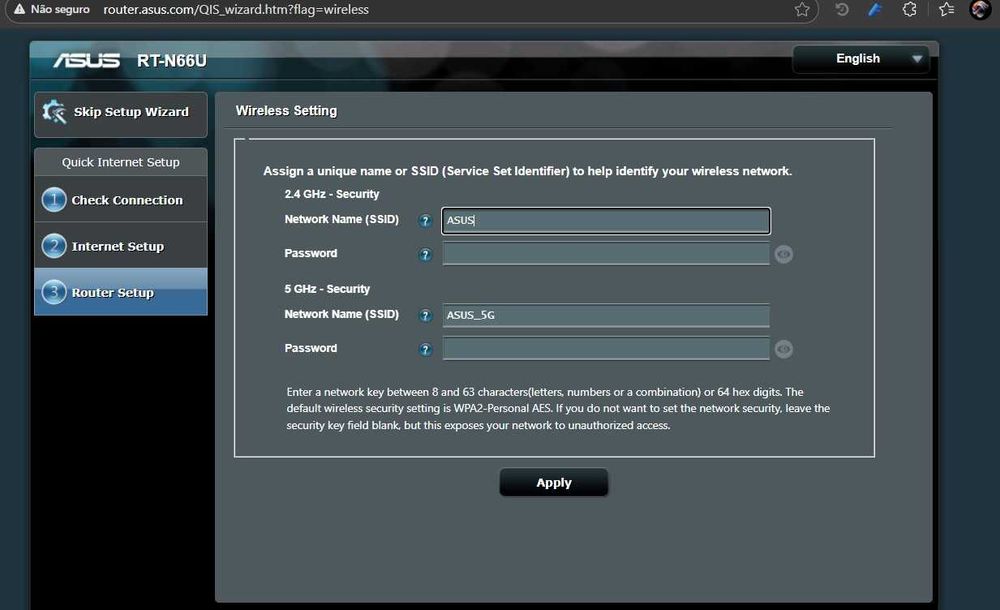Click the 'Não seguro' label
1000x610 pixels.
[x=60, y=10]
